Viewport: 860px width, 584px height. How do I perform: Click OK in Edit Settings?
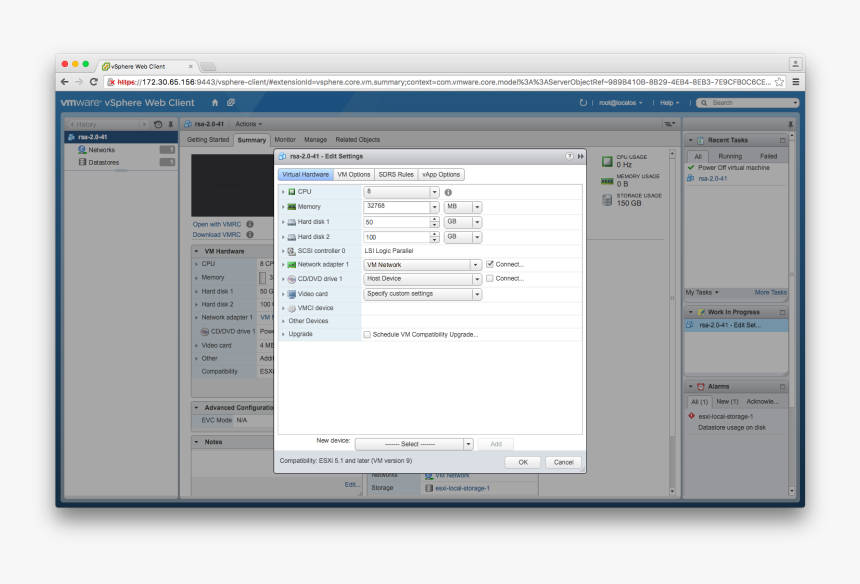point(523,462)
